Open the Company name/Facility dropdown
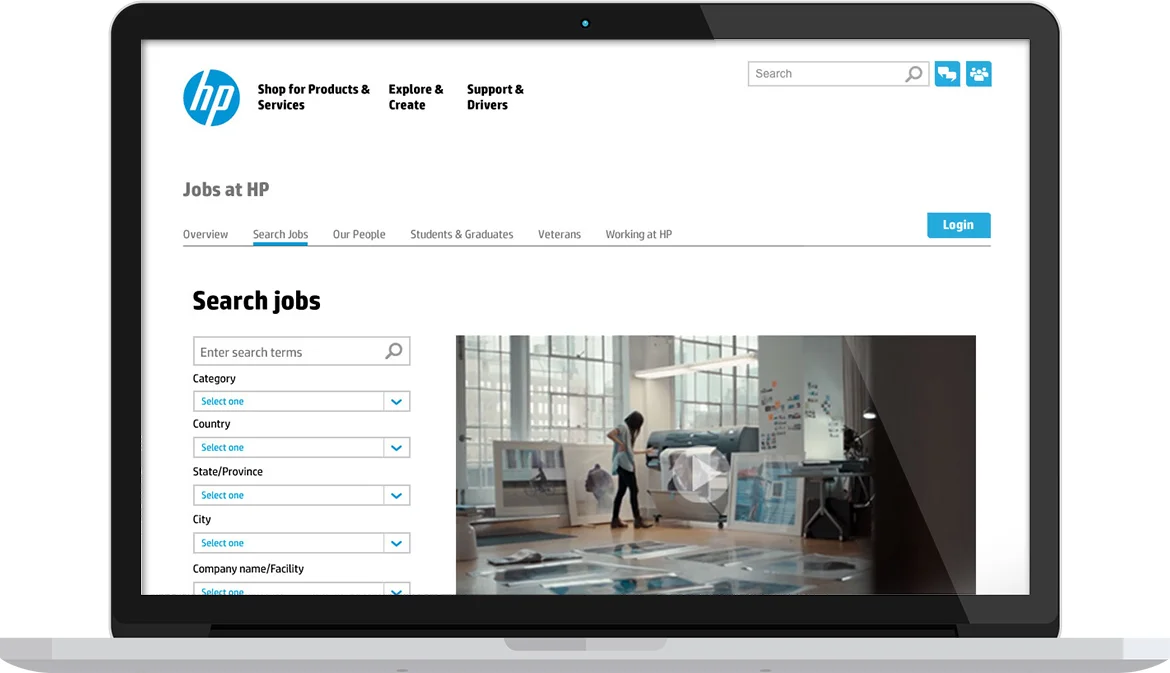1170x673 pixels. [301, 589]
